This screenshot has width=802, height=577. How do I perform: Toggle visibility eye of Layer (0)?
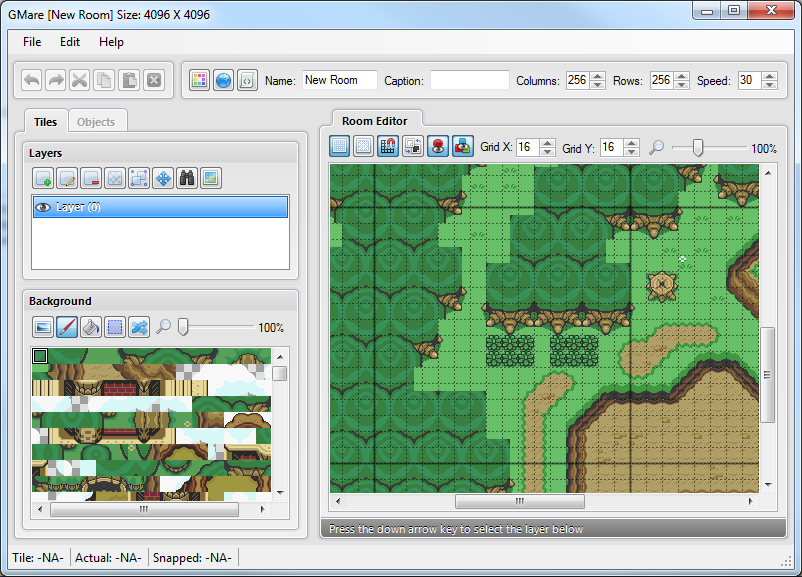pyautogui.click(x=43, y=207)
